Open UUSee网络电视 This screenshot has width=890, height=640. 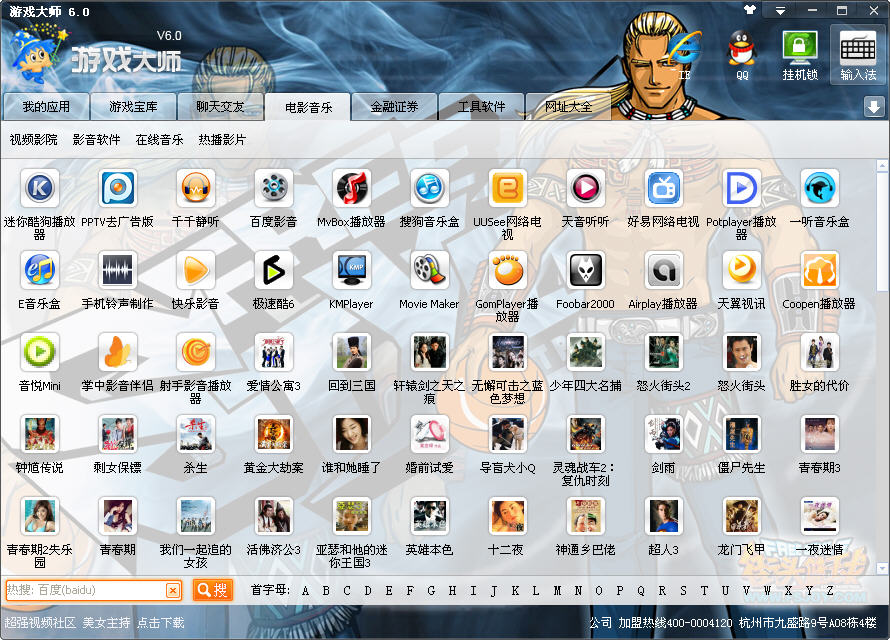tap(507, 188)
